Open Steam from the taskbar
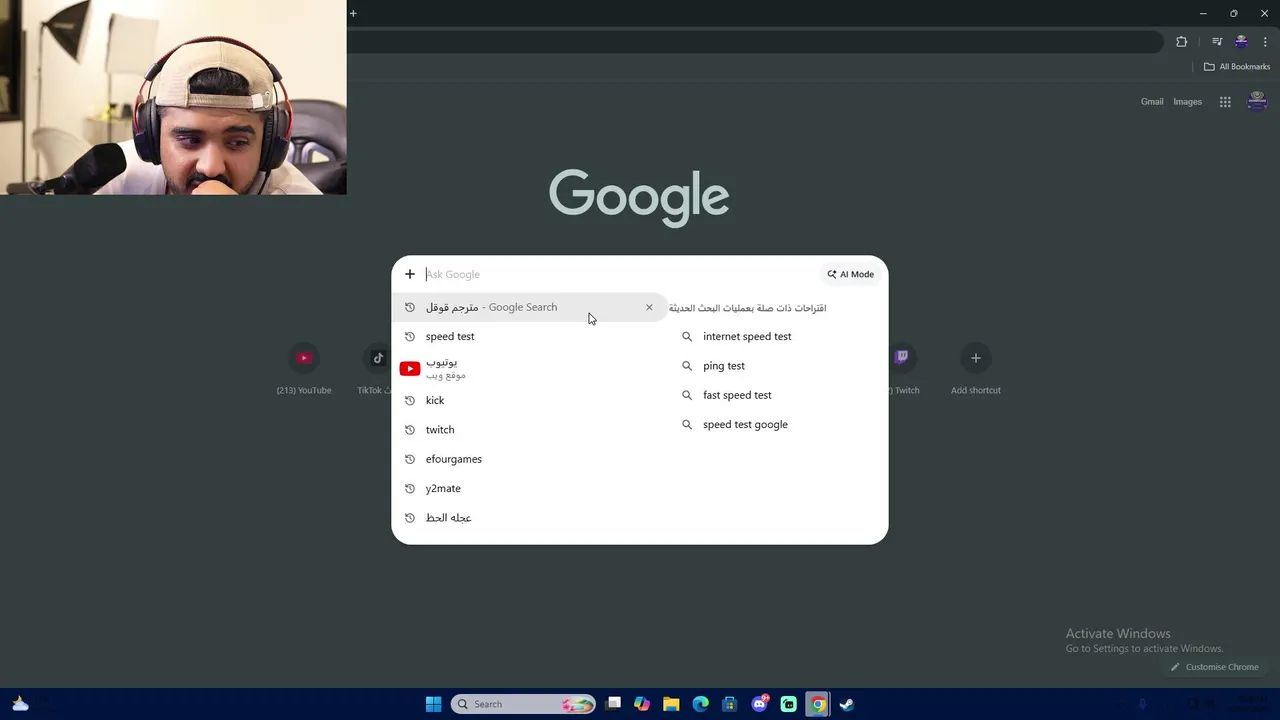1280x720 pixels. (847, 704)
